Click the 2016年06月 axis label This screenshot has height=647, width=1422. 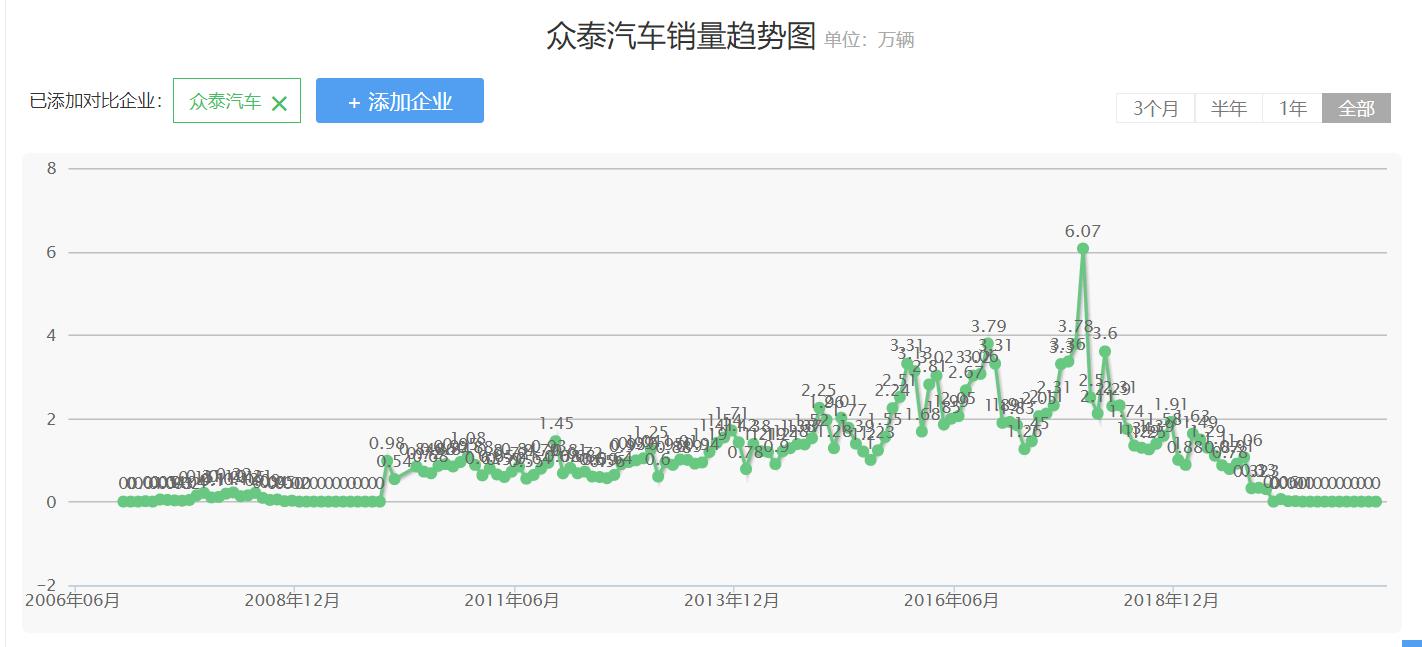pyautogui.click(x=954, y=601)
